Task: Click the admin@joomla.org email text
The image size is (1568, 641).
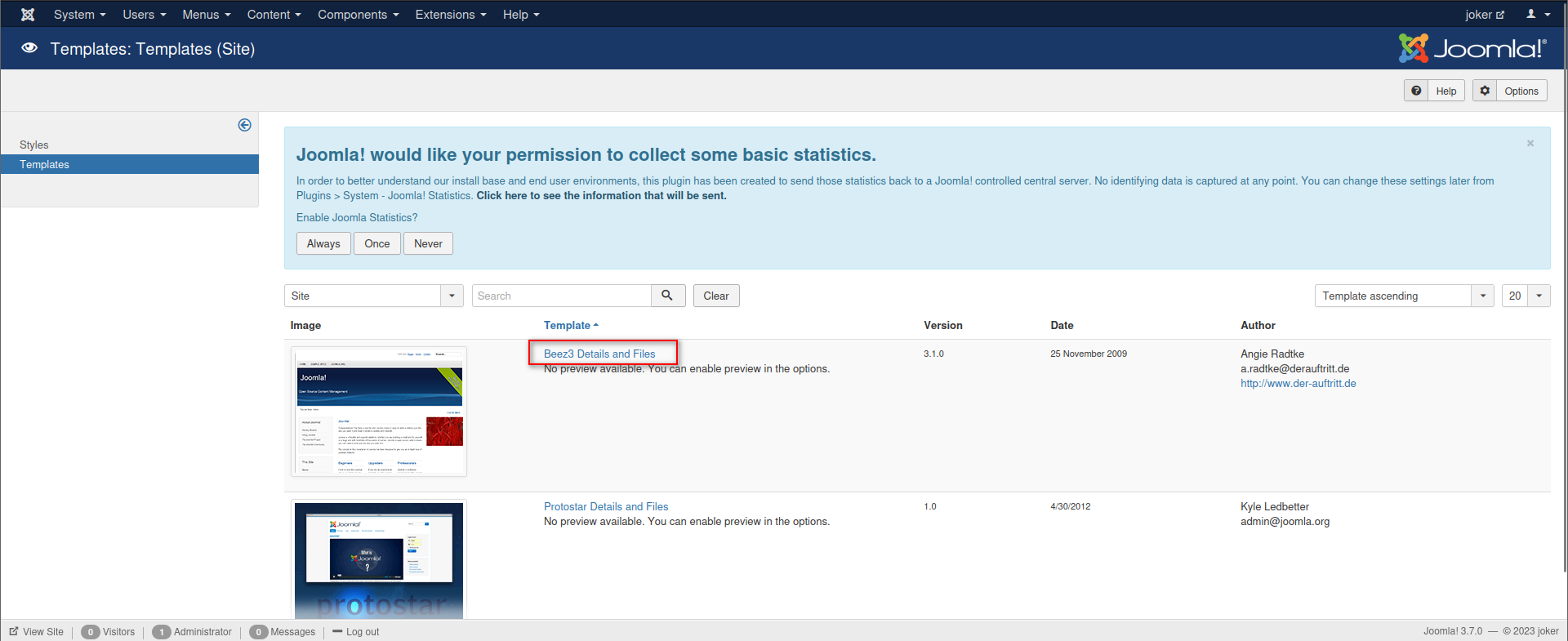Action: pyautogui.click(x=1285, y=522)
